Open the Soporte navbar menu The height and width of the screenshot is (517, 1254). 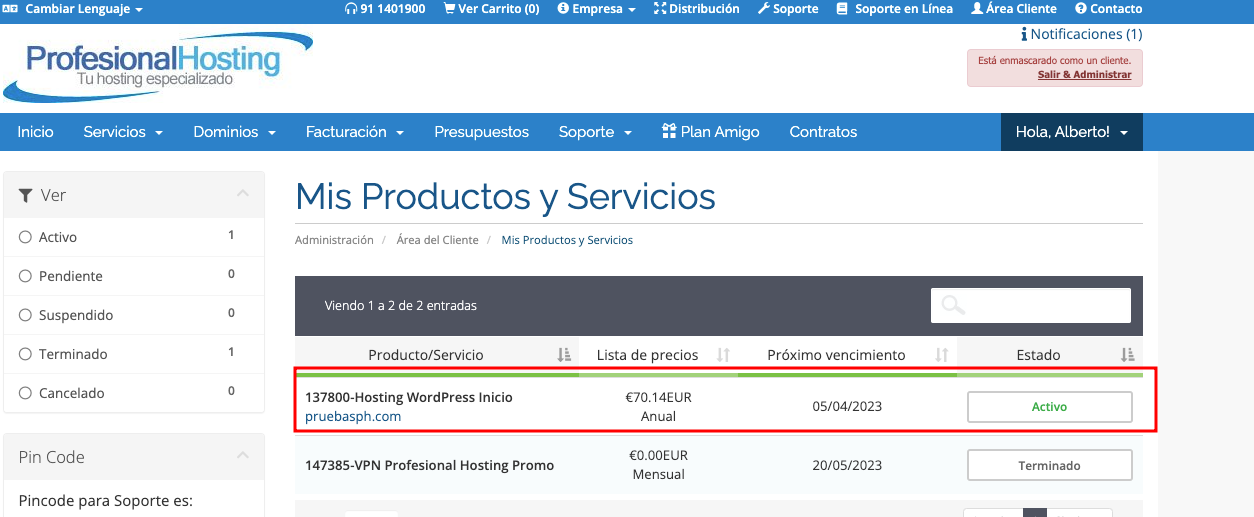tap(595, 132)
